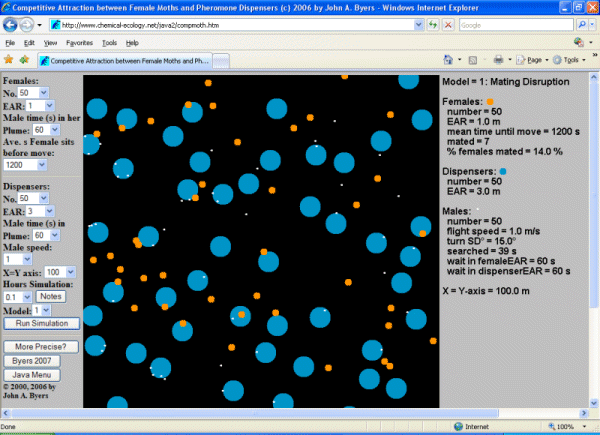Open the Edit menu

(29, 43)
